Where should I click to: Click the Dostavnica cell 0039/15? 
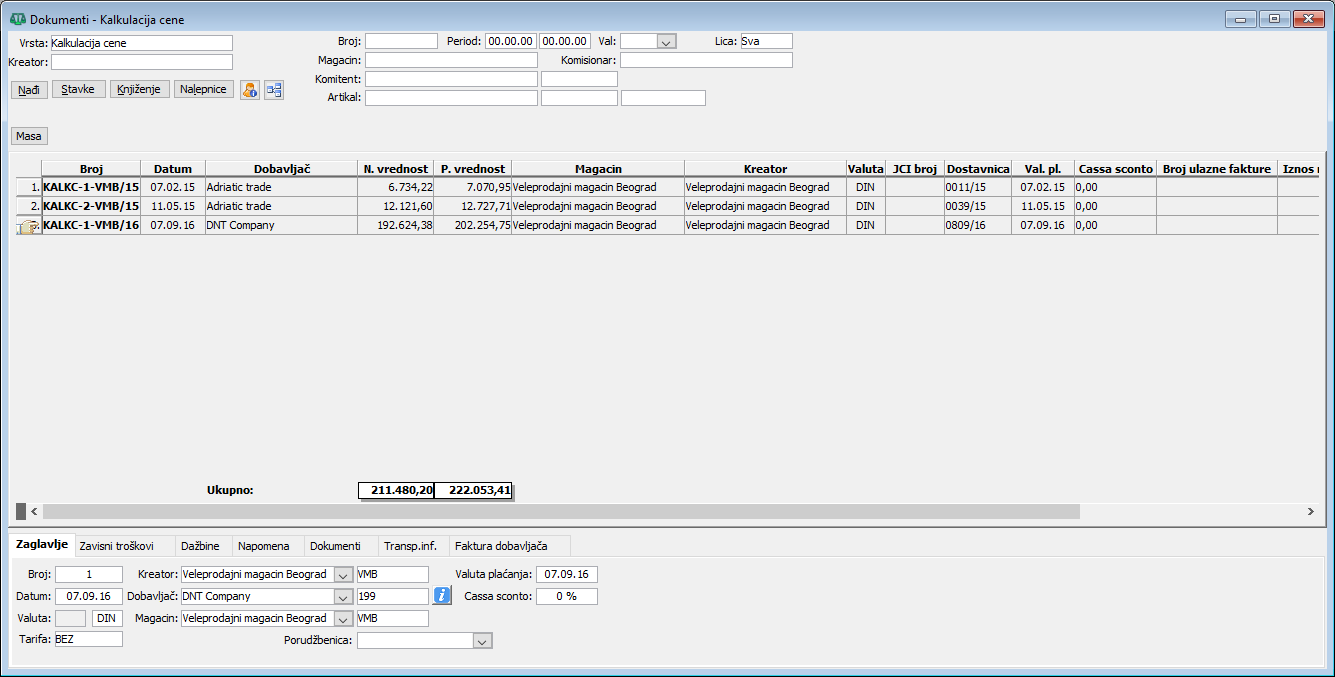978,206
